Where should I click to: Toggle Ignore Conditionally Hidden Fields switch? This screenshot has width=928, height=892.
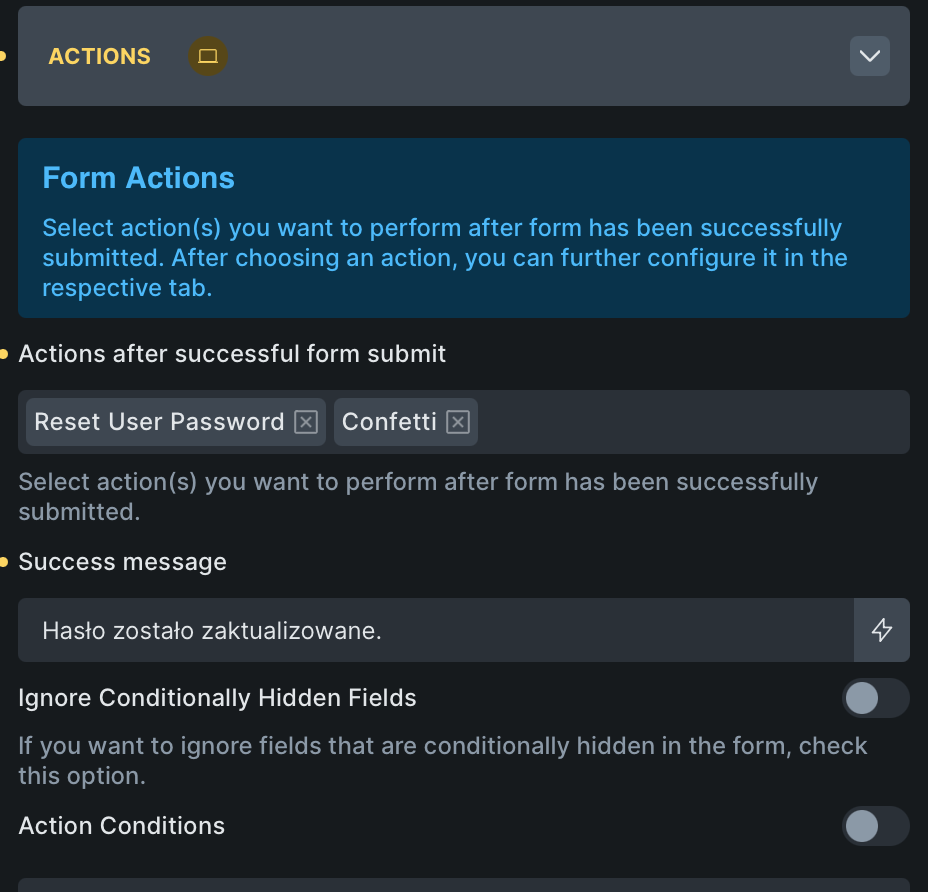pyautogui.click(x=875, y=698)
